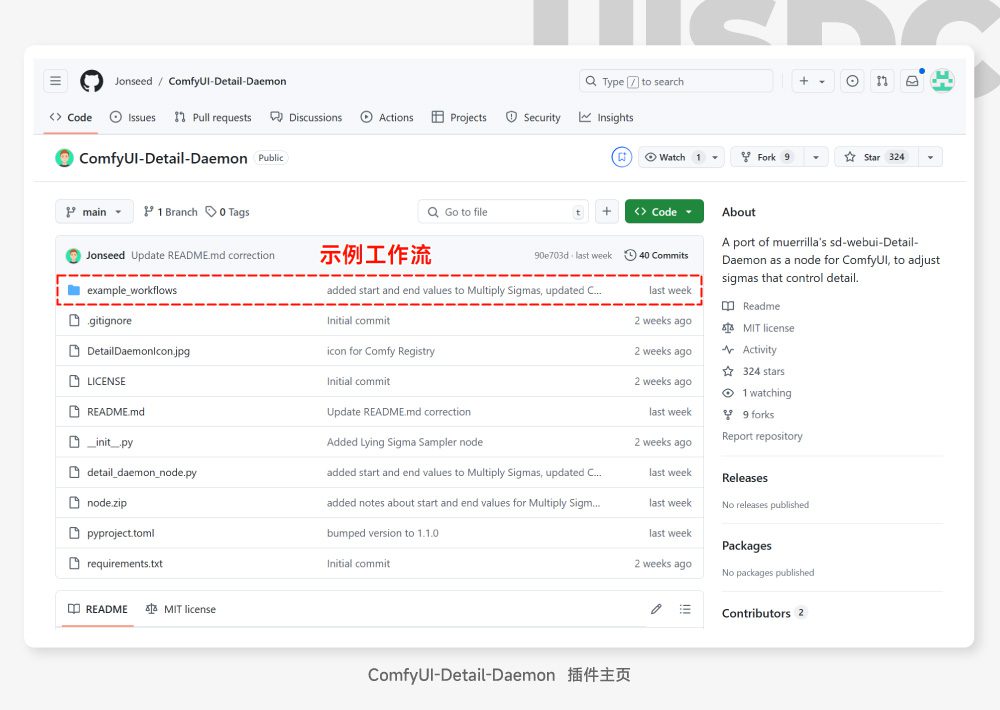Viewport: 1000px width, 710px height.
Task: Open the requirements.txt file
Action: coord(124,564)
